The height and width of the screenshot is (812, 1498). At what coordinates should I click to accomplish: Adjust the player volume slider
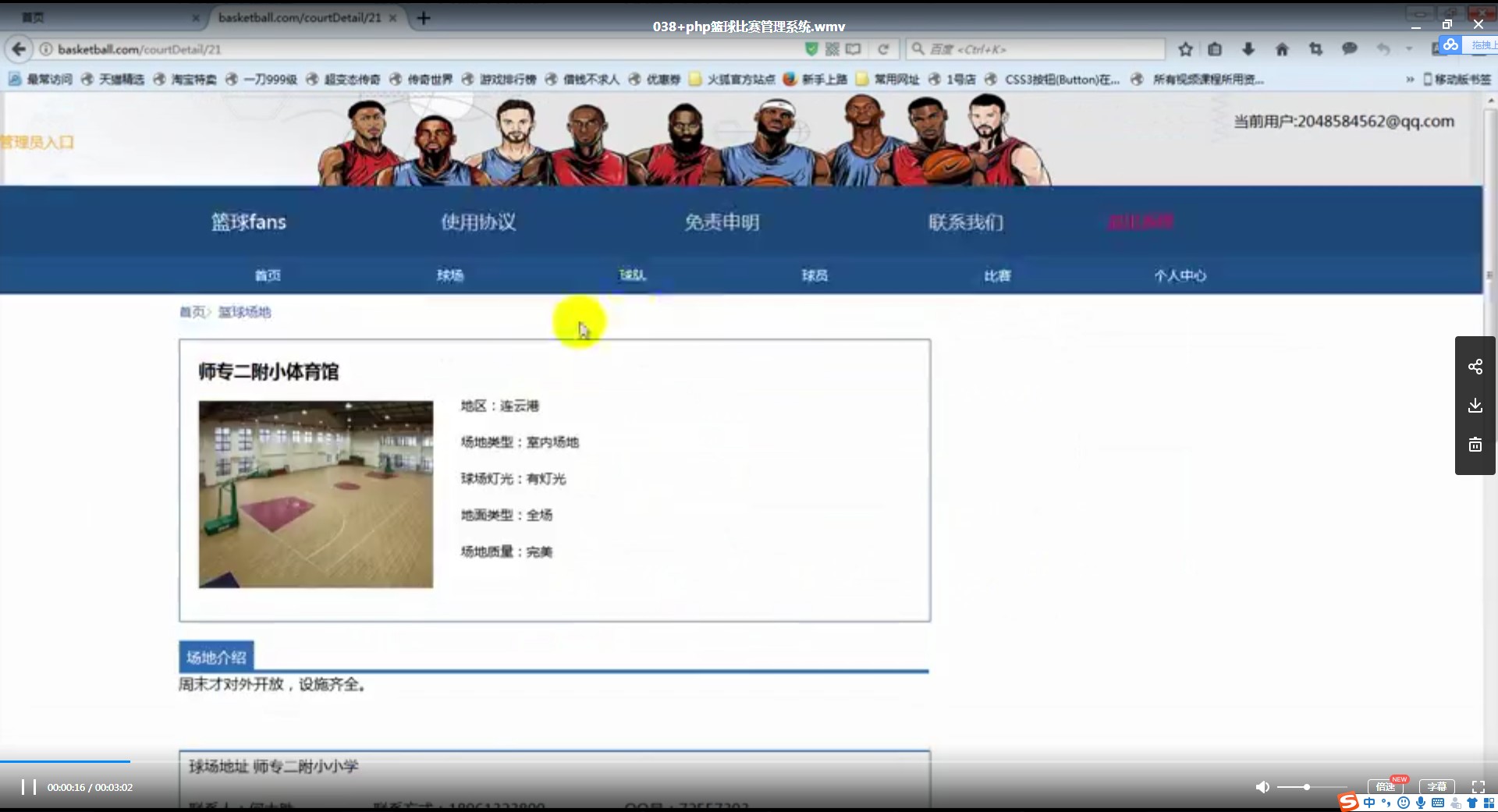tap(1312, 787)
